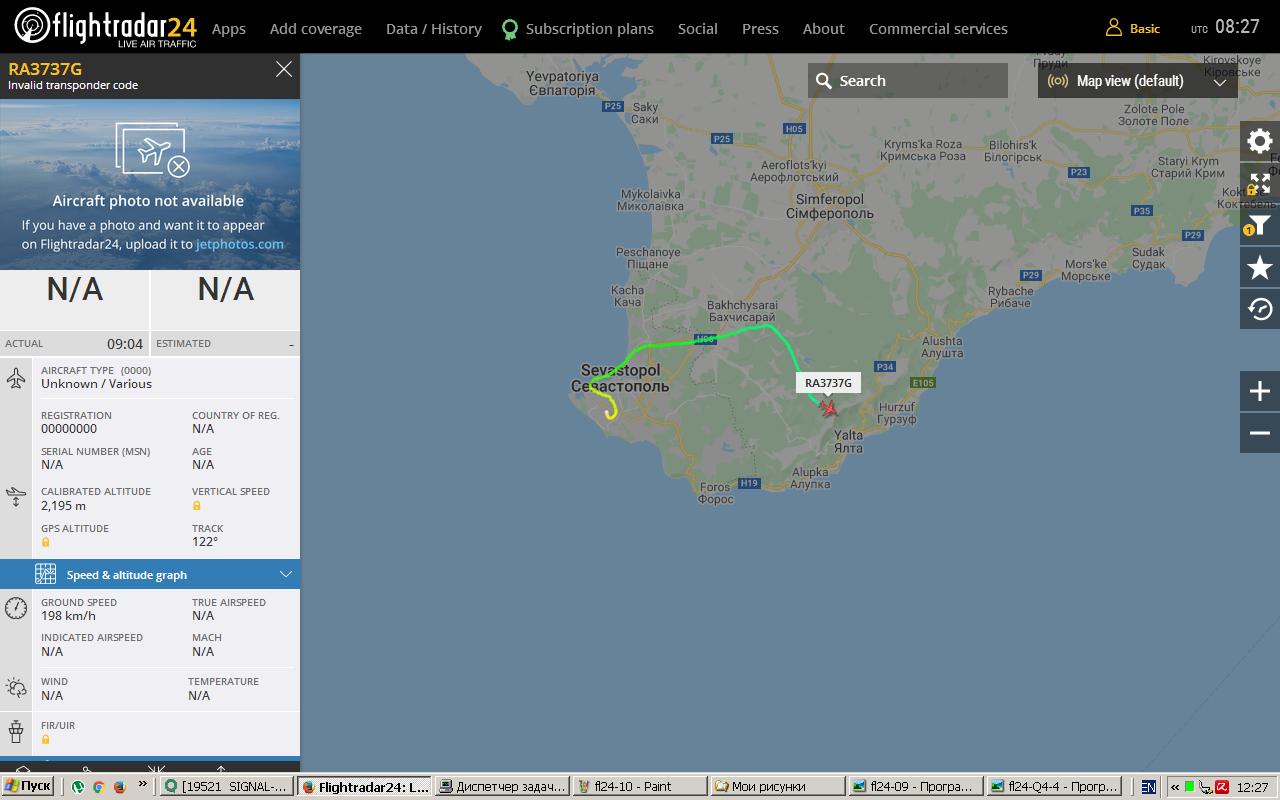The image size is (1280, 800).
Task: Open Commercial services menu
Action: click(938, 28)
